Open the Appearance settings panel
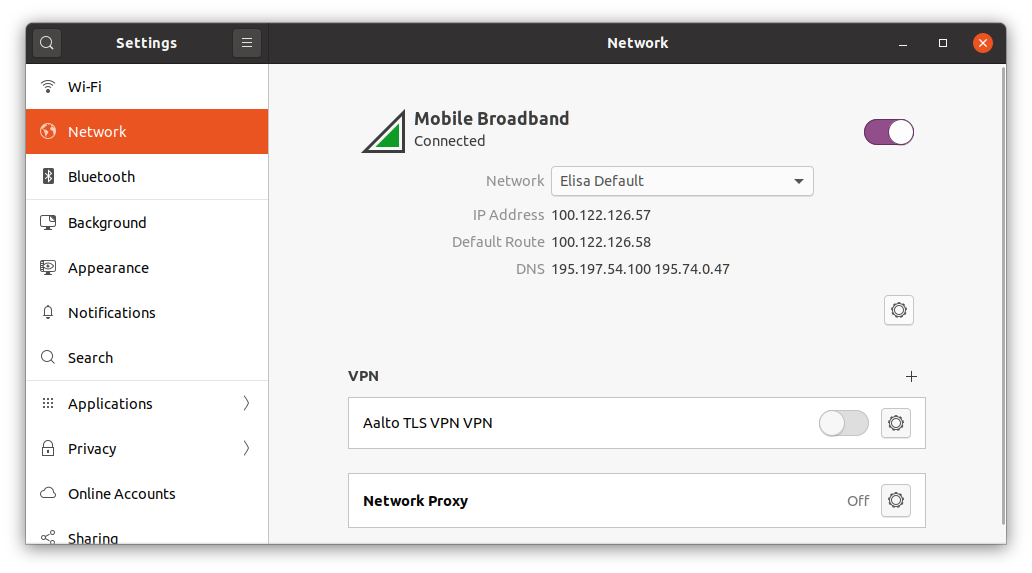1032x573 pixels. point(108,268)
